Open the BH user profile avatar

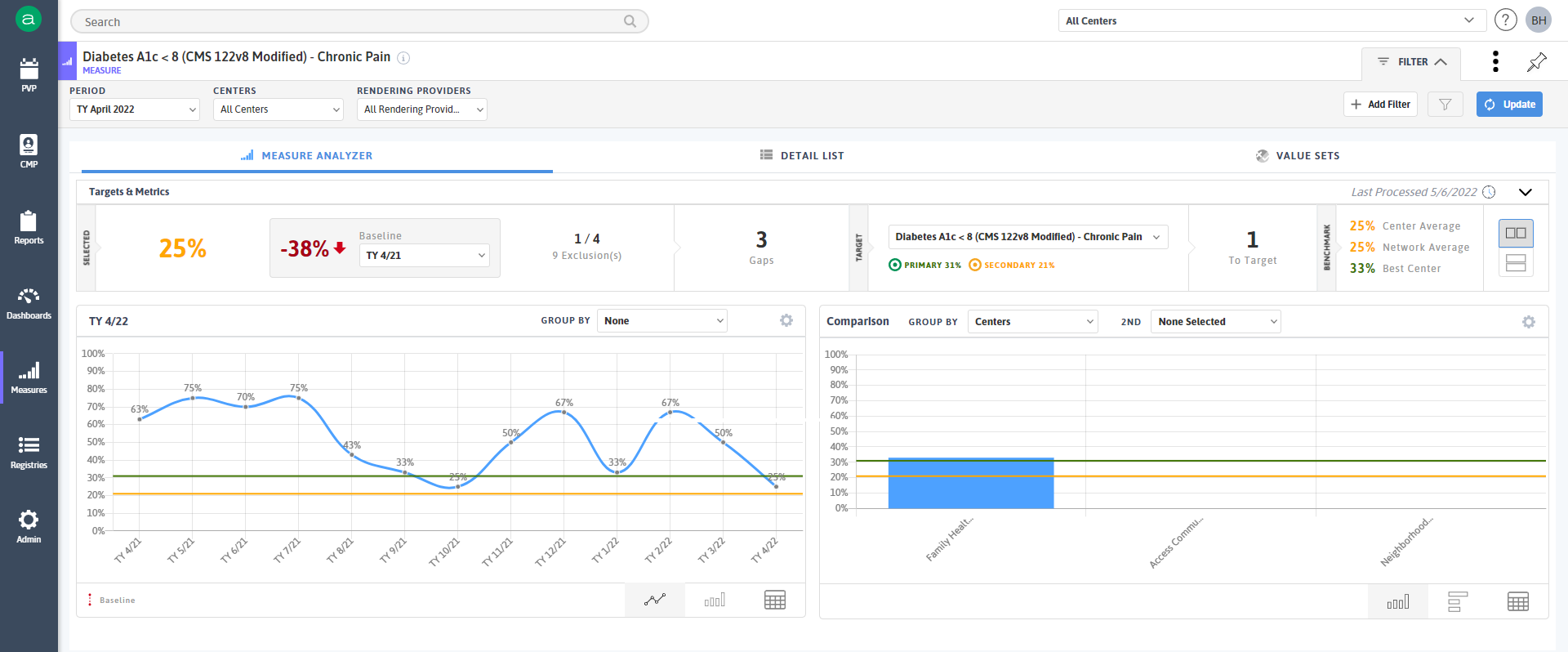tap(1539, 20)
